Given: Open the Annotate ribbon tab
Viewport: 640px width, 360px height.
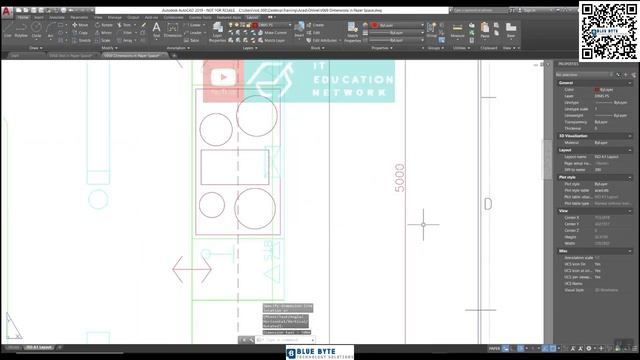Looking at the screenshot, I should 57,18.
